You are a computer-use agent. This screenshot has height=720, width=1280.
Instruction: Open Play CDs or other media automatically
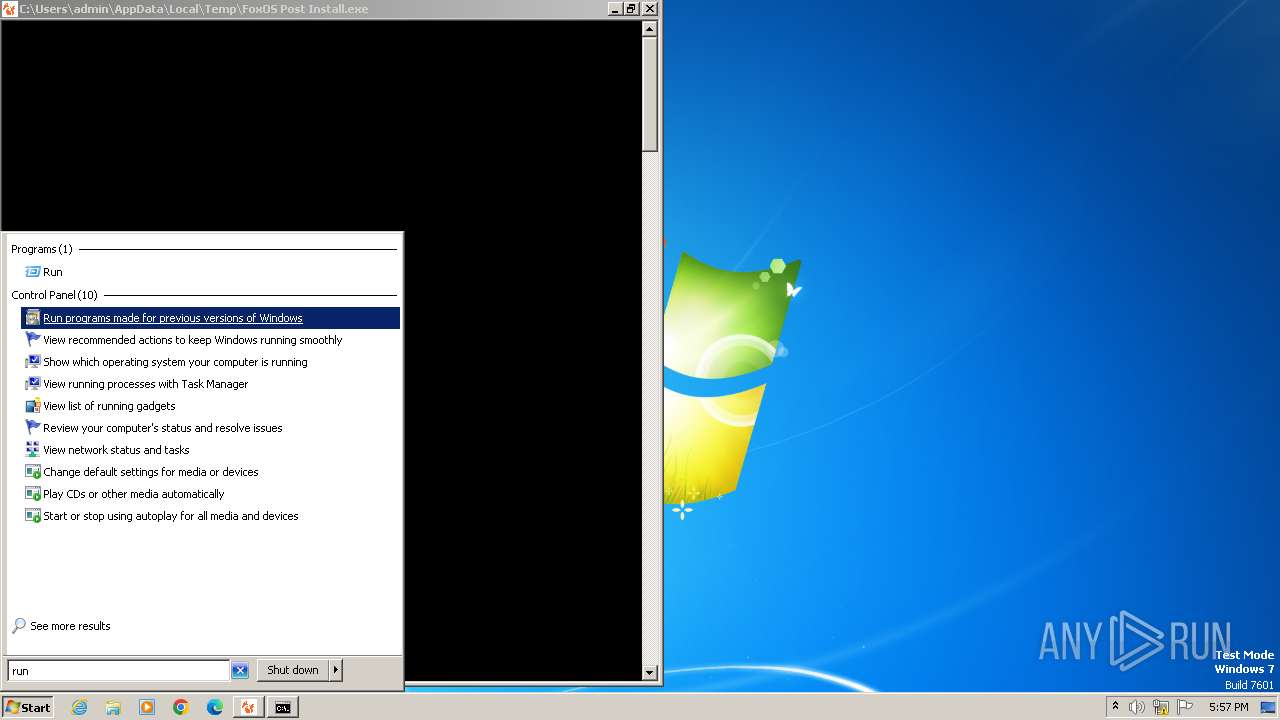tap(211, 494)
